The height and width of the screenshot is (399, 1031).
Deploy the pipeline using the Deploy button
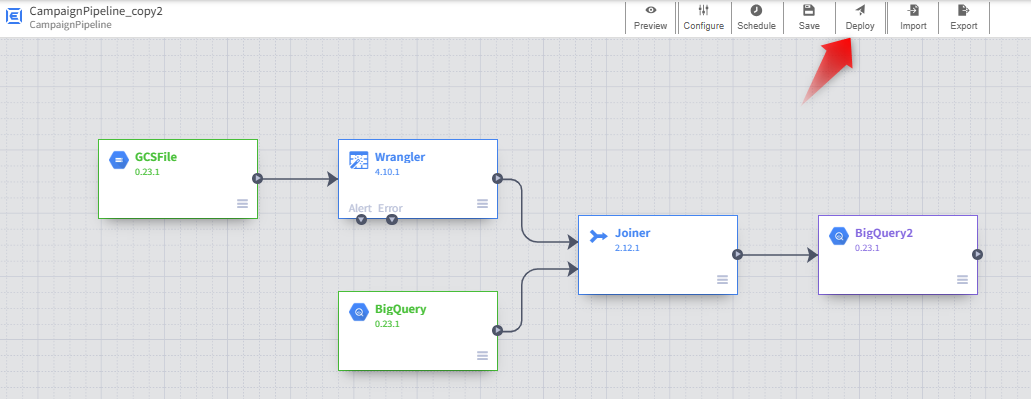click(860, 18)
